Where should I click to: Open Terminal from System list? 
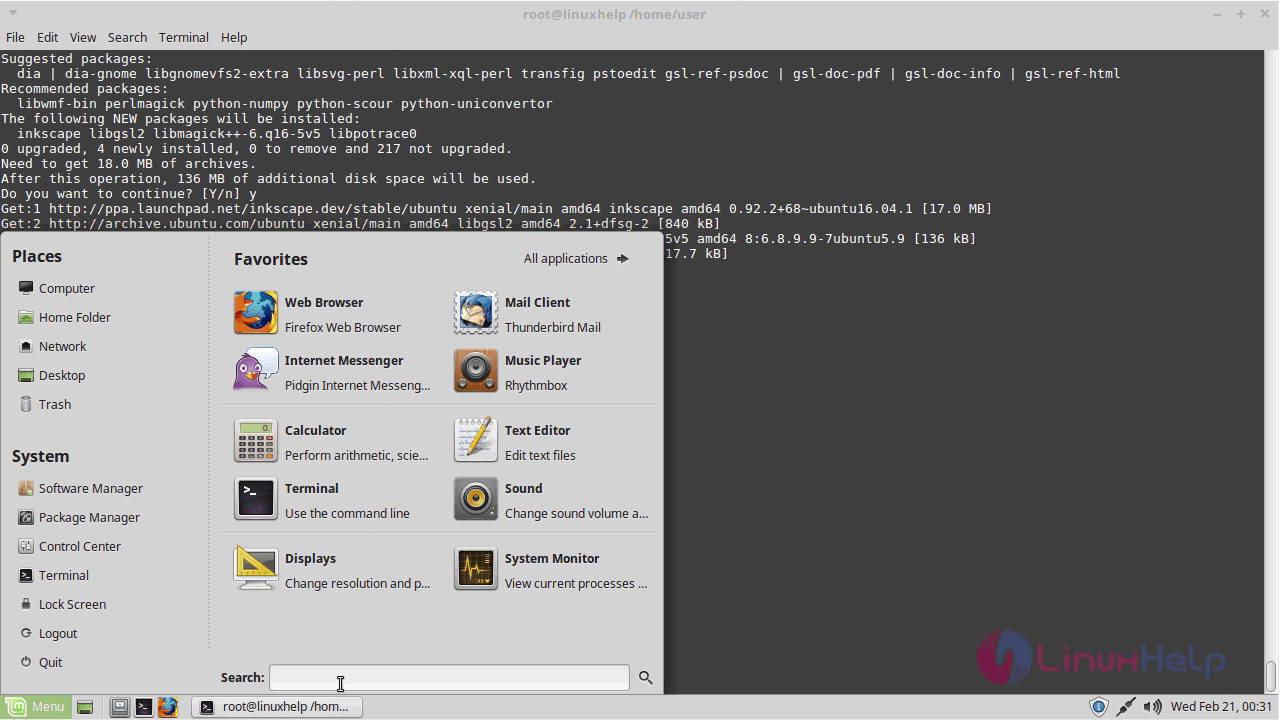(x=54, y=575)
